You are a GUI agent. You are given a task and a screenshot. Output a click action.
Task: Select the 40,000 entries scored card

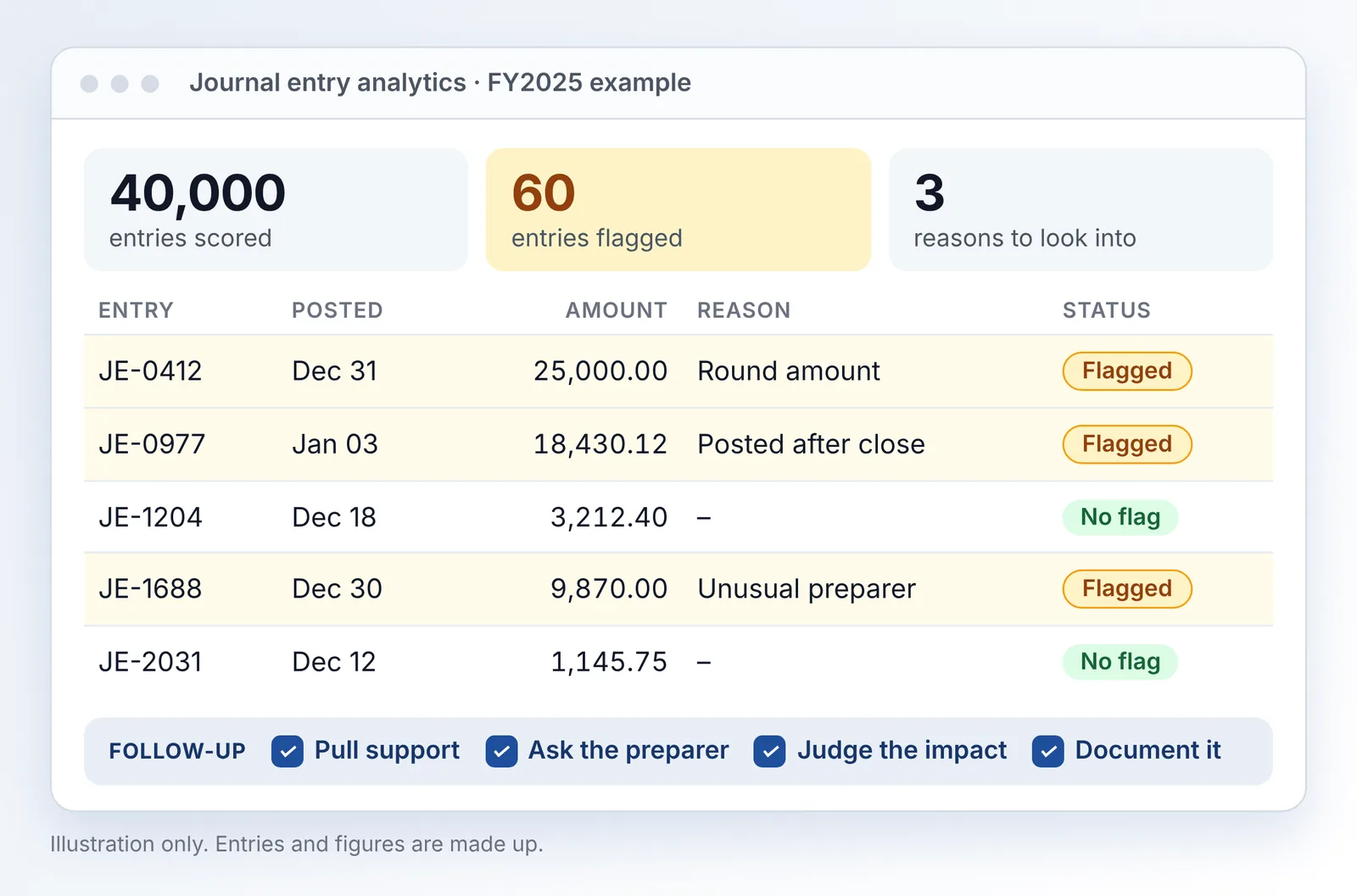(x=276, y=210)
